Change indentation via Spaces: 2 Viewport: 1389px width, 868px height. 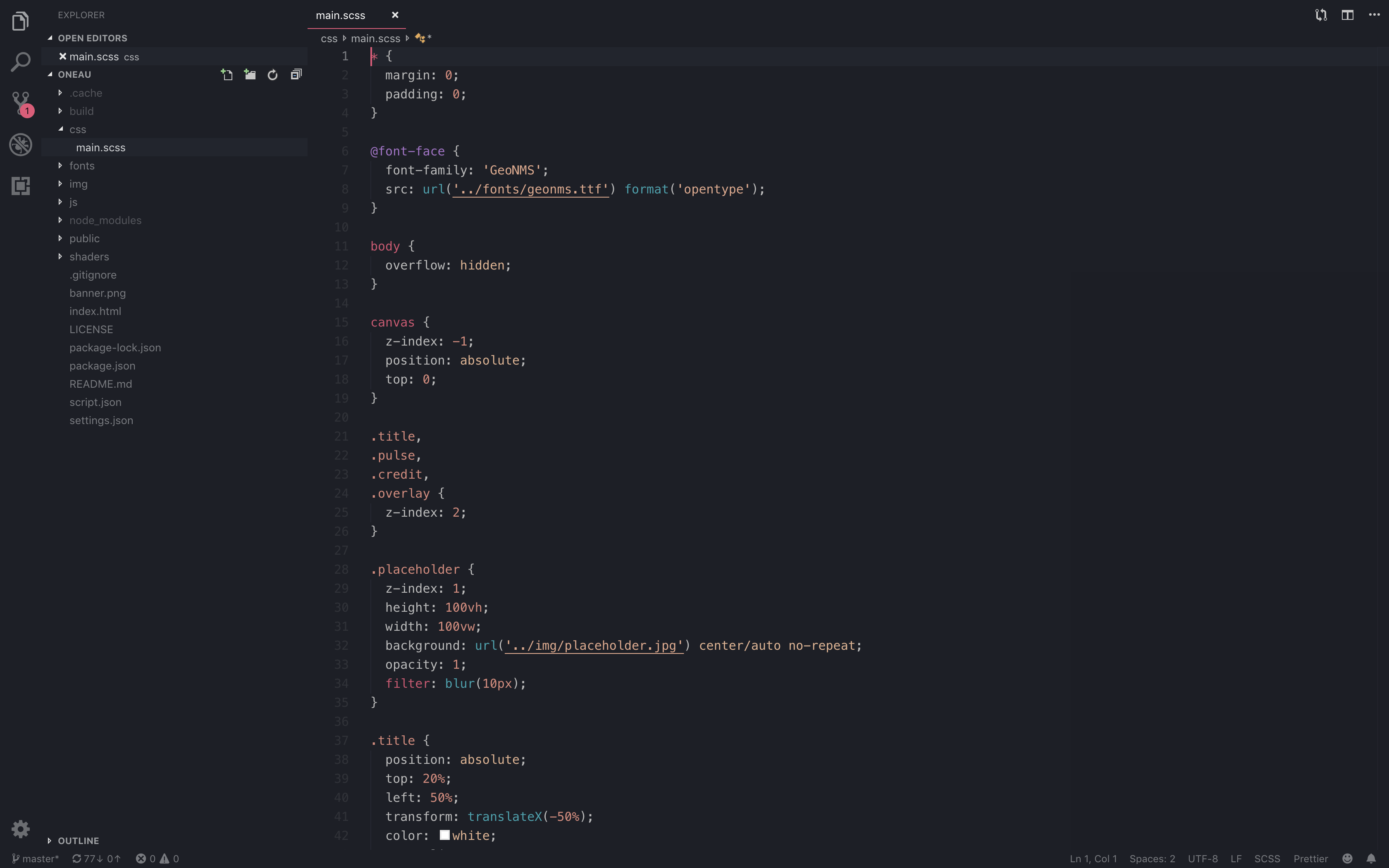point(1152,859)
